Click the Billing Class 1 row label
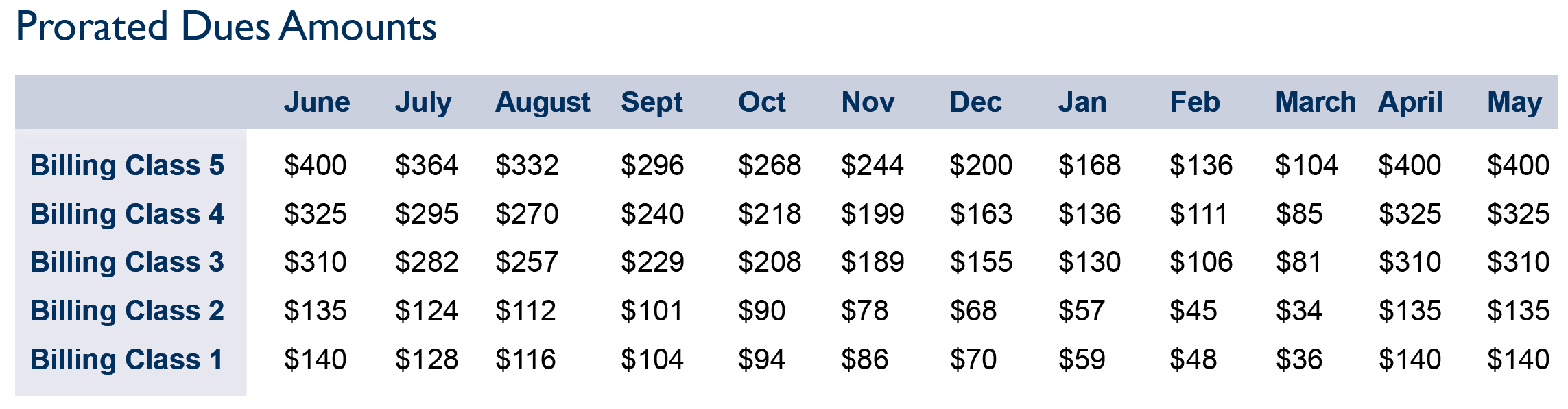 coord(128,360)
